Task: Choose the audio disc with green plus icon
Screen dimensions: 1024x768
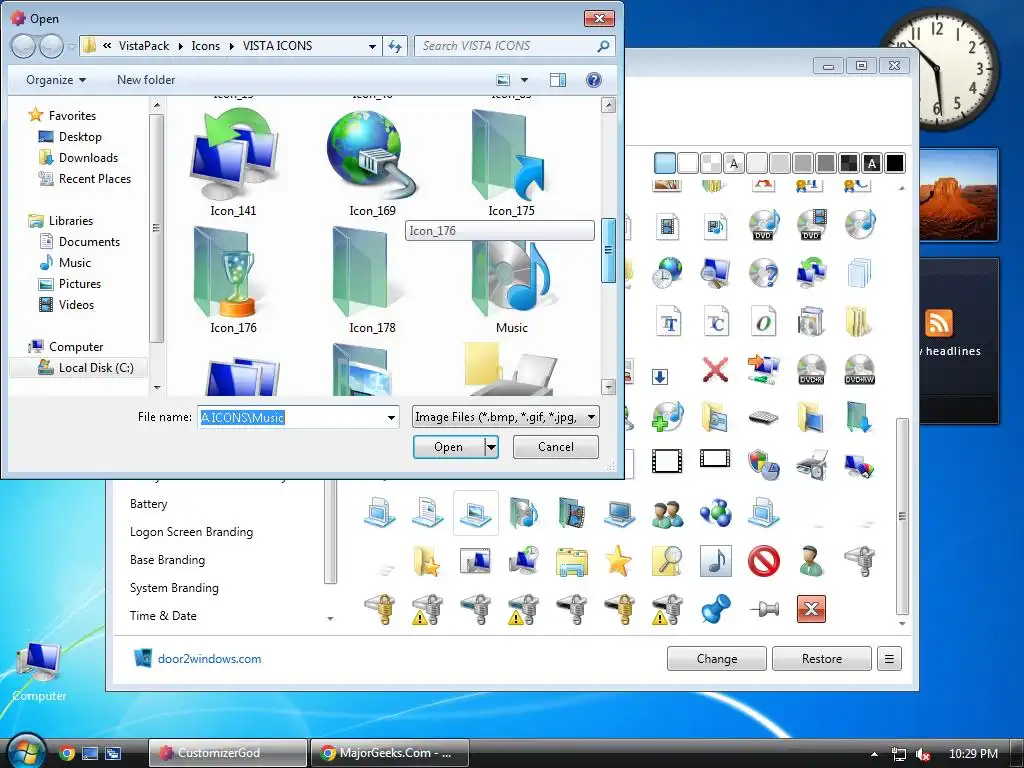Action: point(667,417)
